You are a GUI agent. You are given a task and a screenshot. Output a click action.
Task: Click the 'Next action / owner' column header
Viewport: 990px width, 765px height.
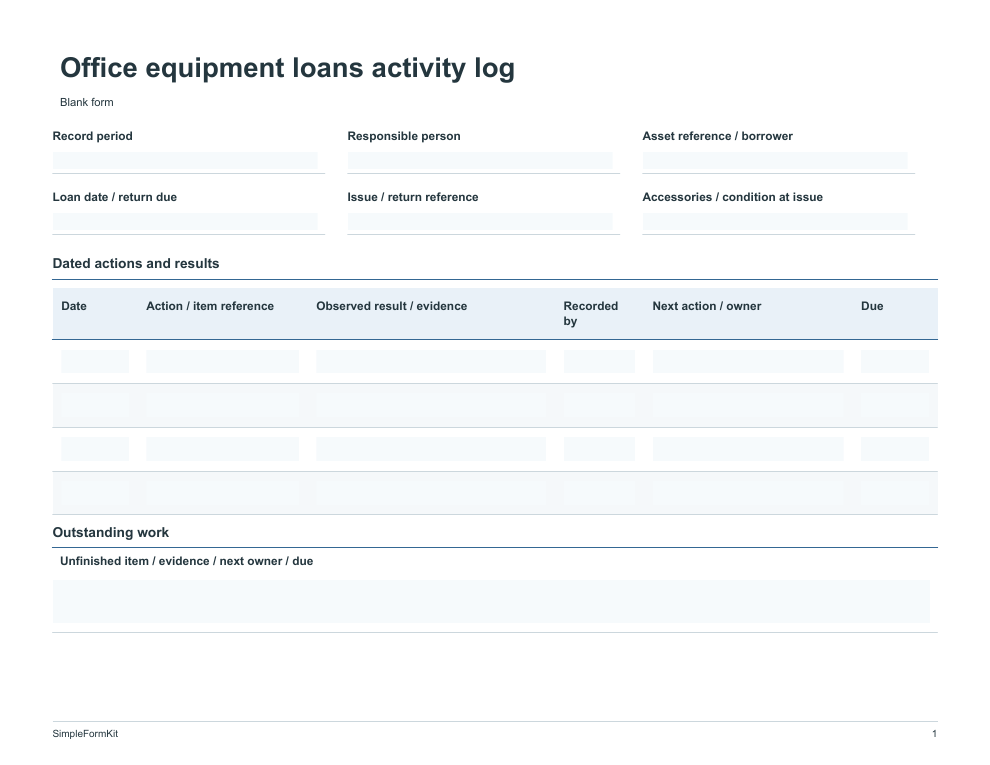point(707,306)
